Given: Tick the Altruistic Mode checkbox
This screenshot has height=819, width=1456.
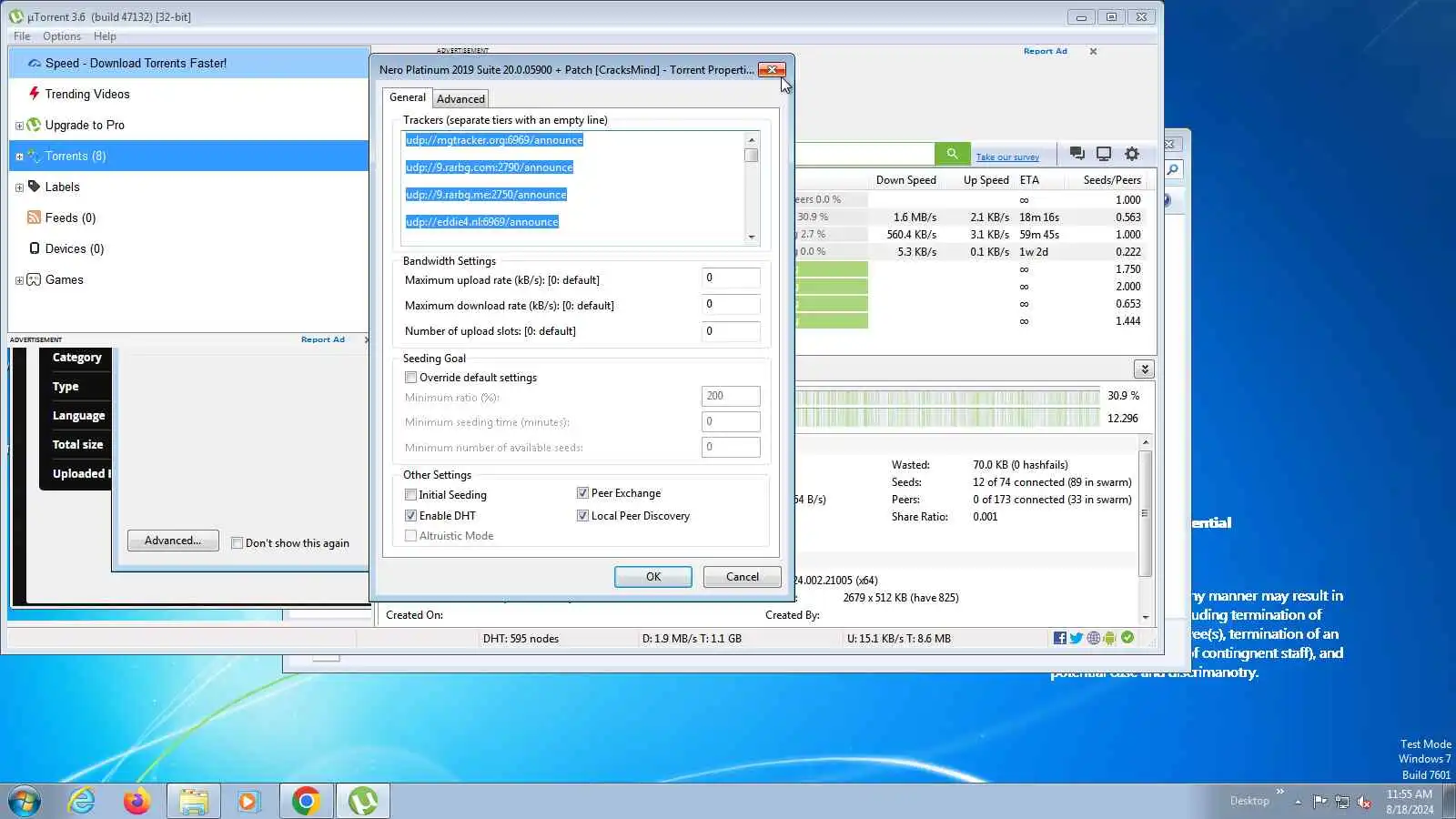Looking at the screenshot, I should click(410, 536).
